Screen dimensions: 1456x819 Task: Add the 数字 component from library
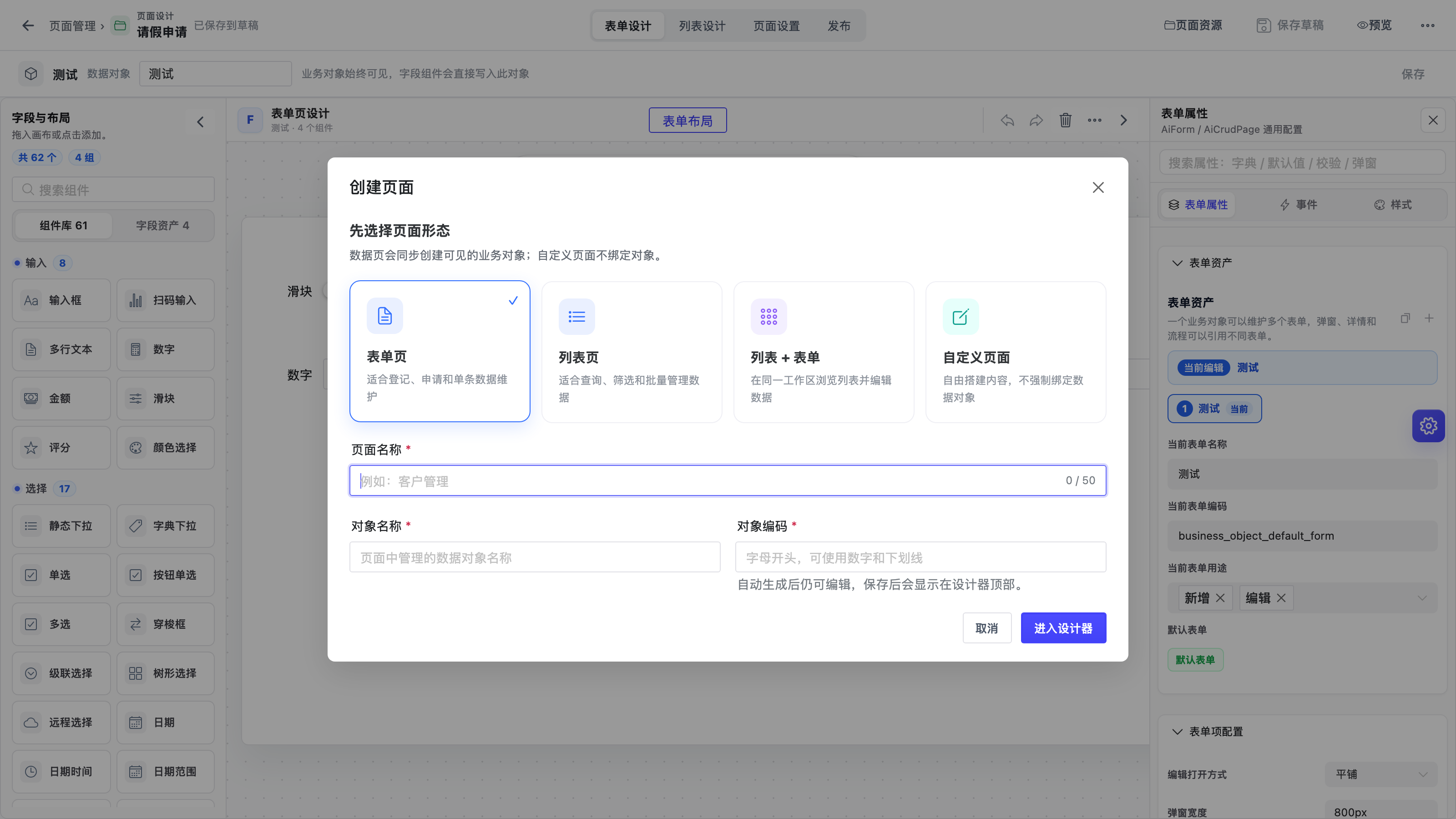pos(166,349)
